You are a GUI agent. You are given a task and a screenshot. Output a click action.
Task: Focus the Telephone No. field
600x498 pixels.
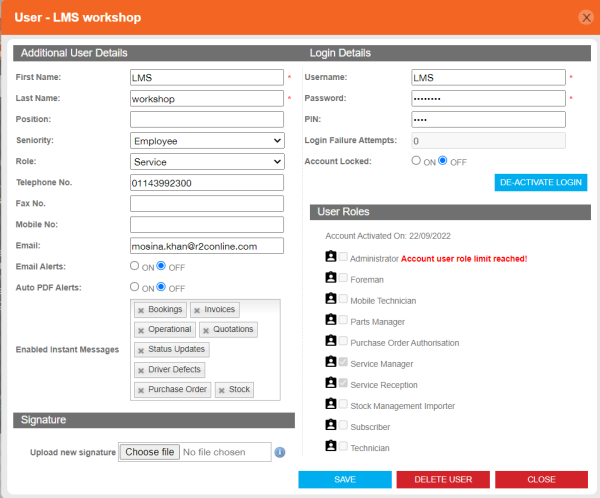coord(207,183)
